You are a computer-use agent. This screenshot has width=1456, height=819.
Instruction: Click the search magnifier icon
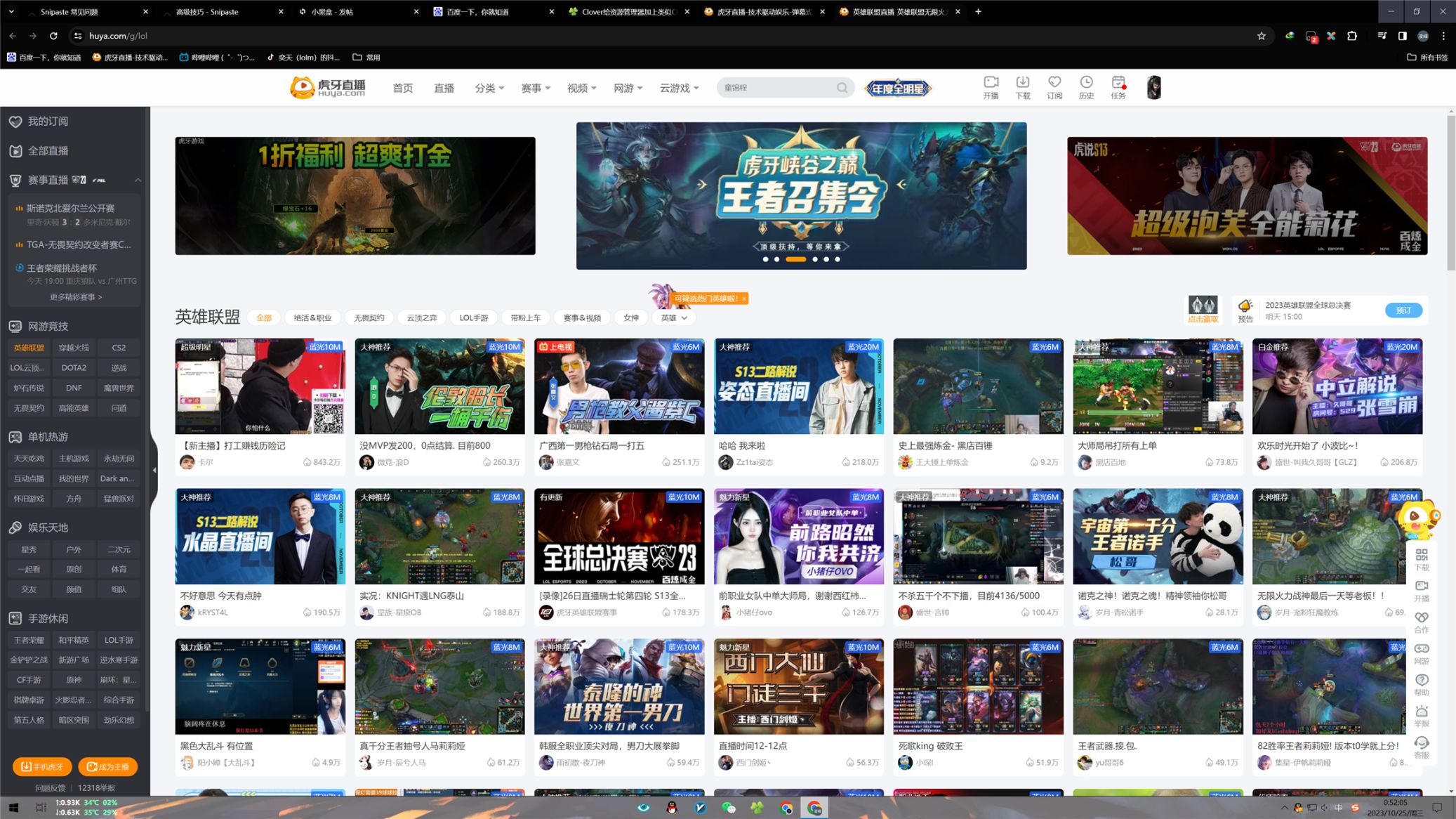842,88
